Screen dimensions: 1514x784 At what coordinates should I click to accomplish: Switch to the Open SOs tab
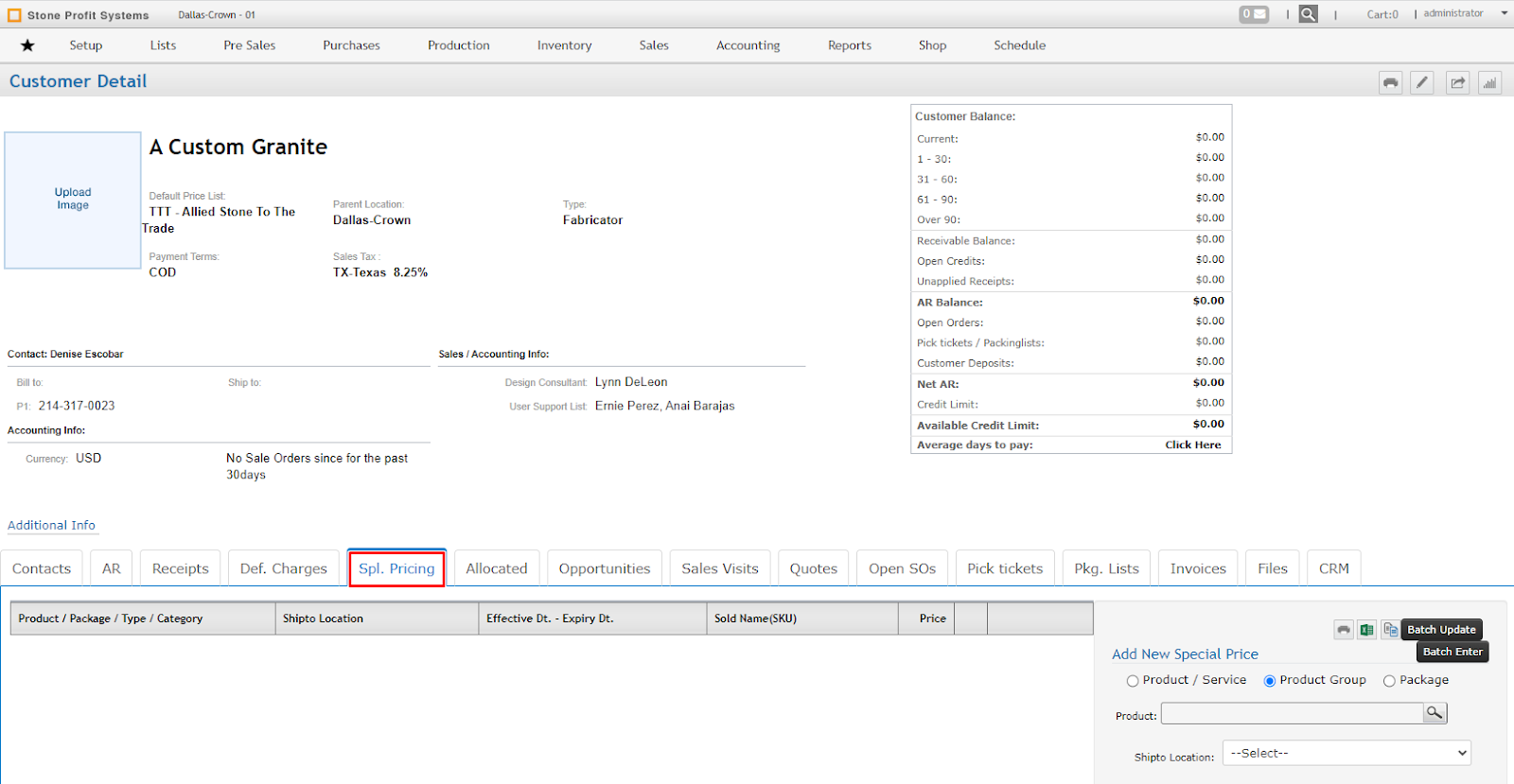903,568
